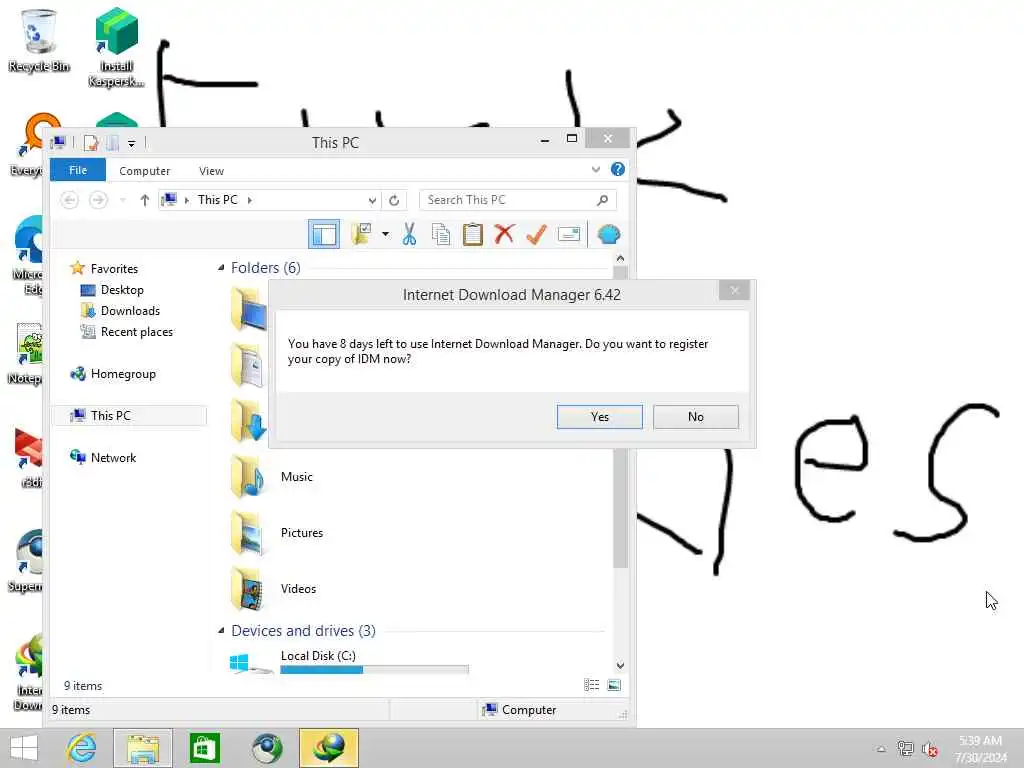
Task: Select Favorites in navigation pane
Action: tap(114, 268)
